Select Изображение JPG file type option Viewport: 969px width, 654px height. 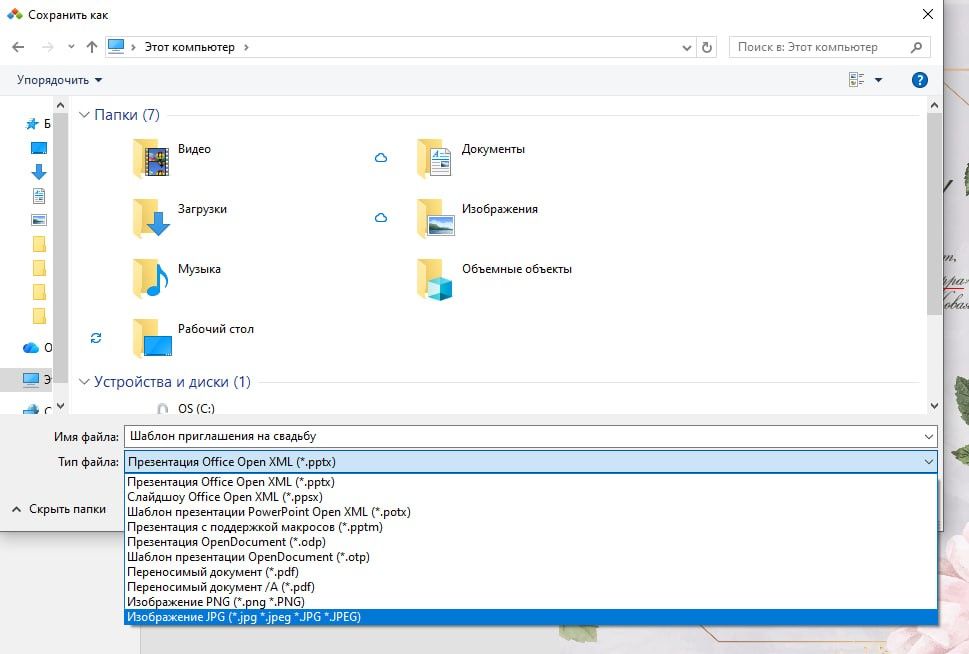[243, 617]
